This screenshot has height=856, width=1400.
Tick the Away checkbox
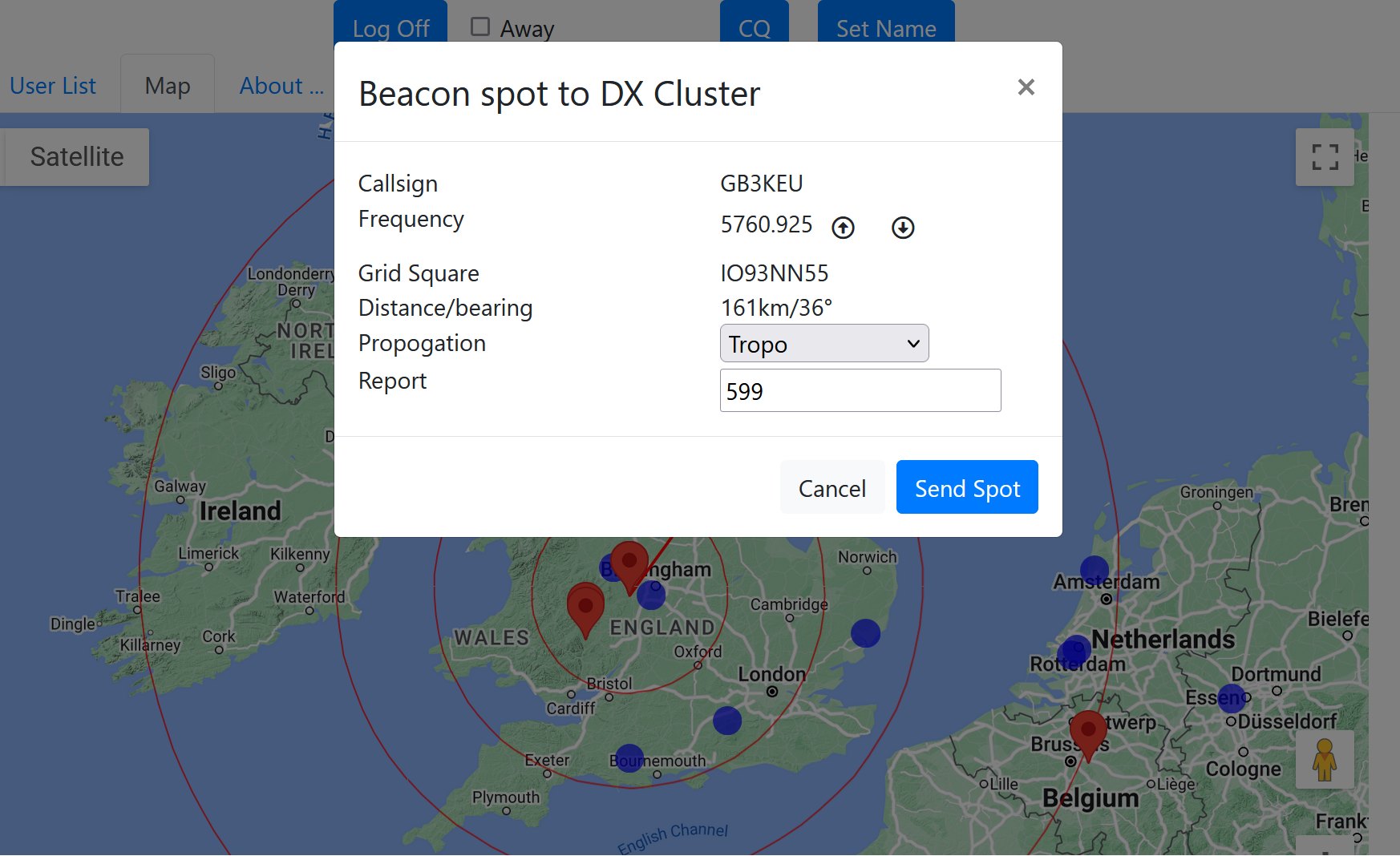click(480, 26)
